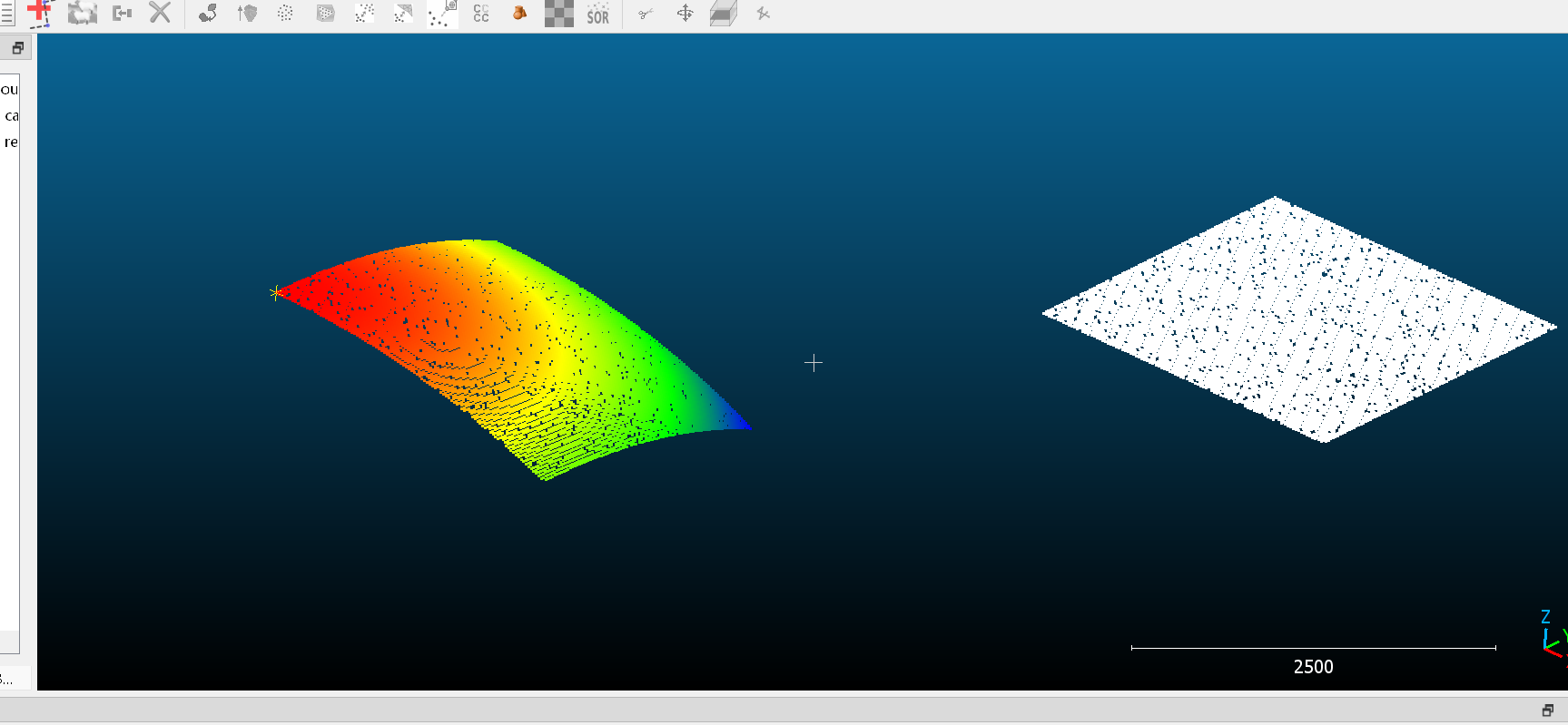1568x725 pixels.
Task: Compute cloud-to-mesh distance
Action: pos(403,13)
